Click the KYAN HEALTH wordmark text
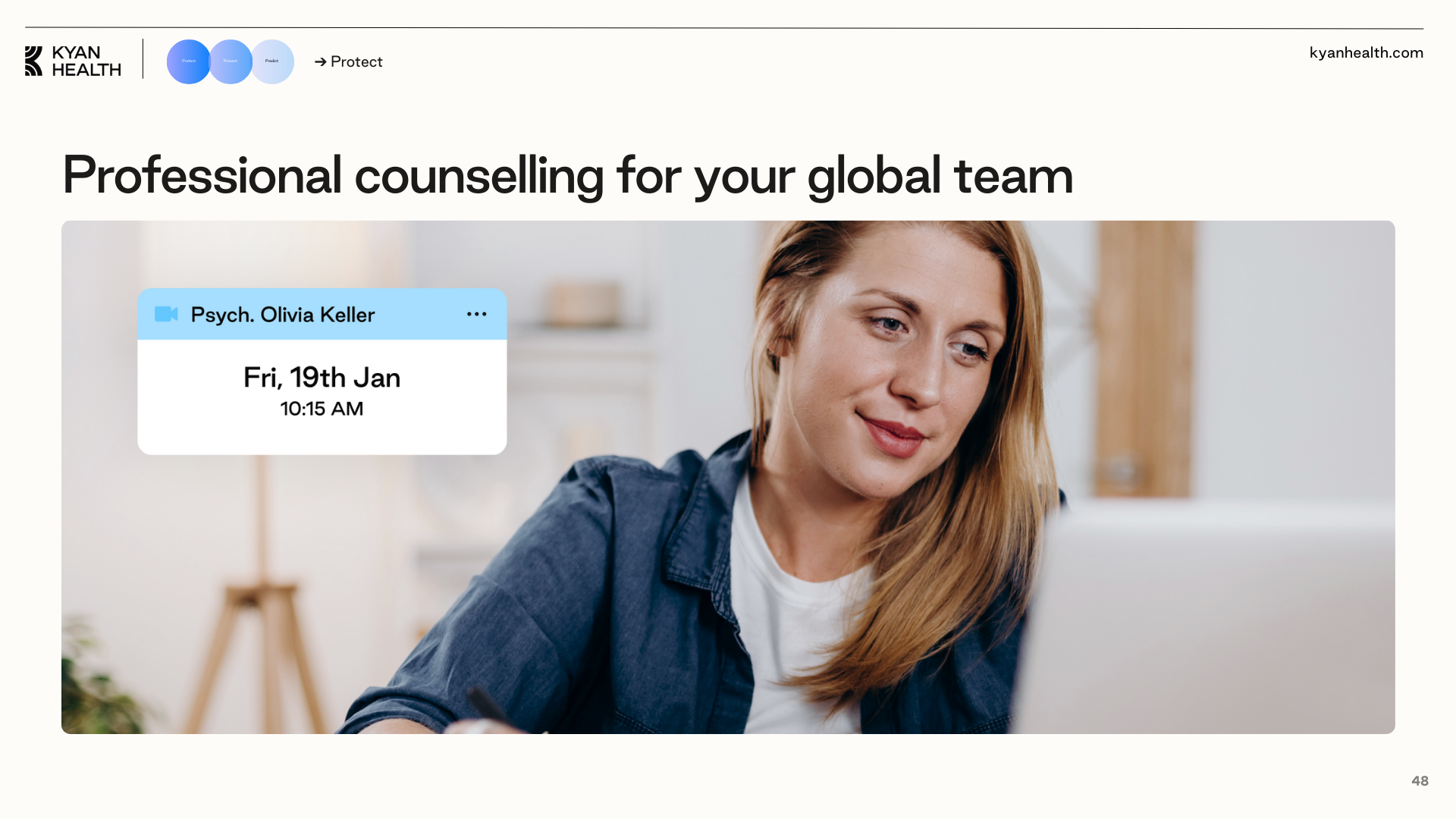The image size is (1456, 819). 86,61
